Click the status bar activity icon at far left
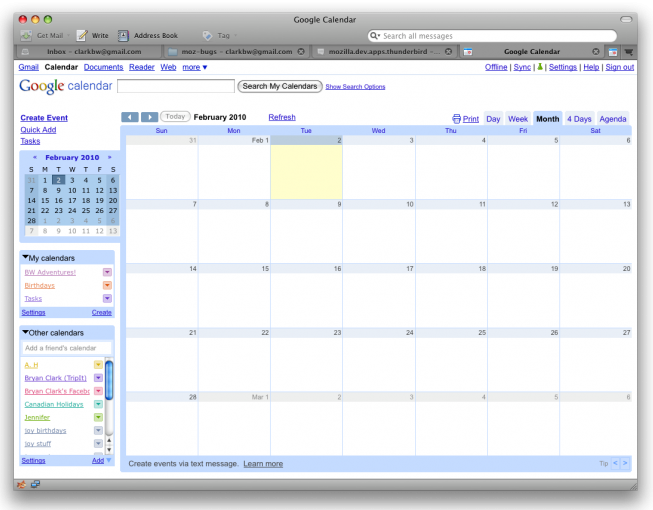653x510 pixels. [22, 484]
